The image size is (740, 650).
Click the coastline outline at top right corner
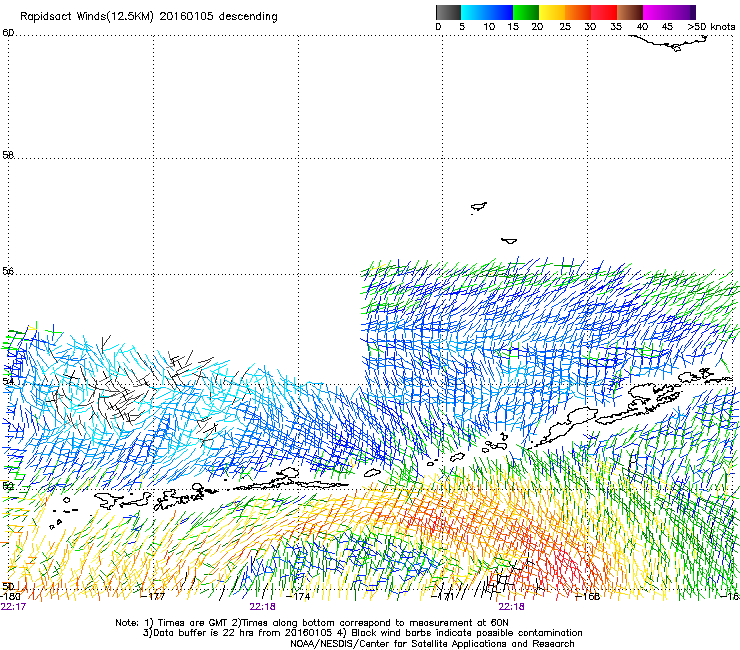pyautogui.click(x=670, y=43)
